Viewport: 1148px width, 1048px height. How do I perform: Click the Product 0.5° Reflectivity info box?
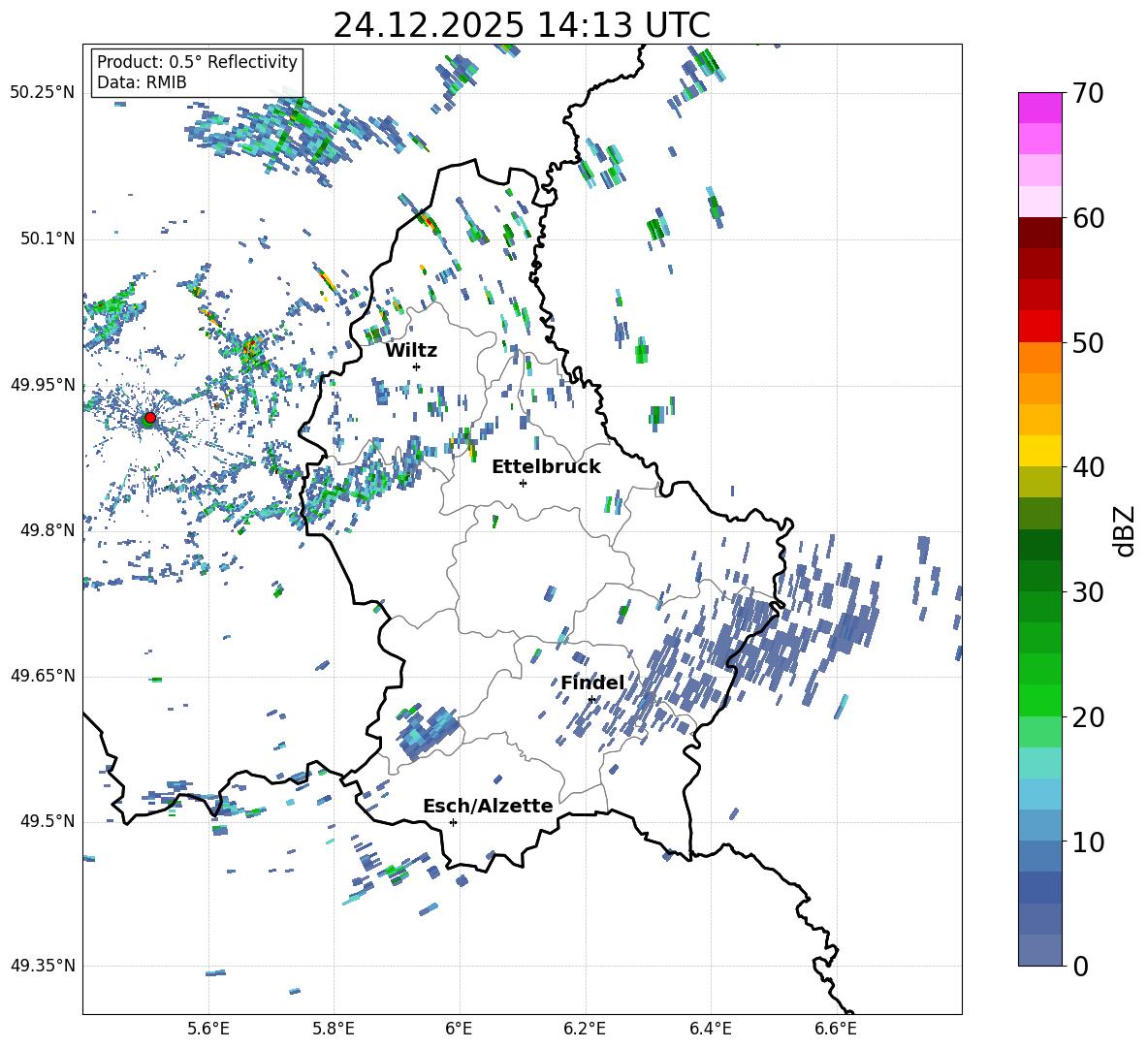tap(197, 72)
